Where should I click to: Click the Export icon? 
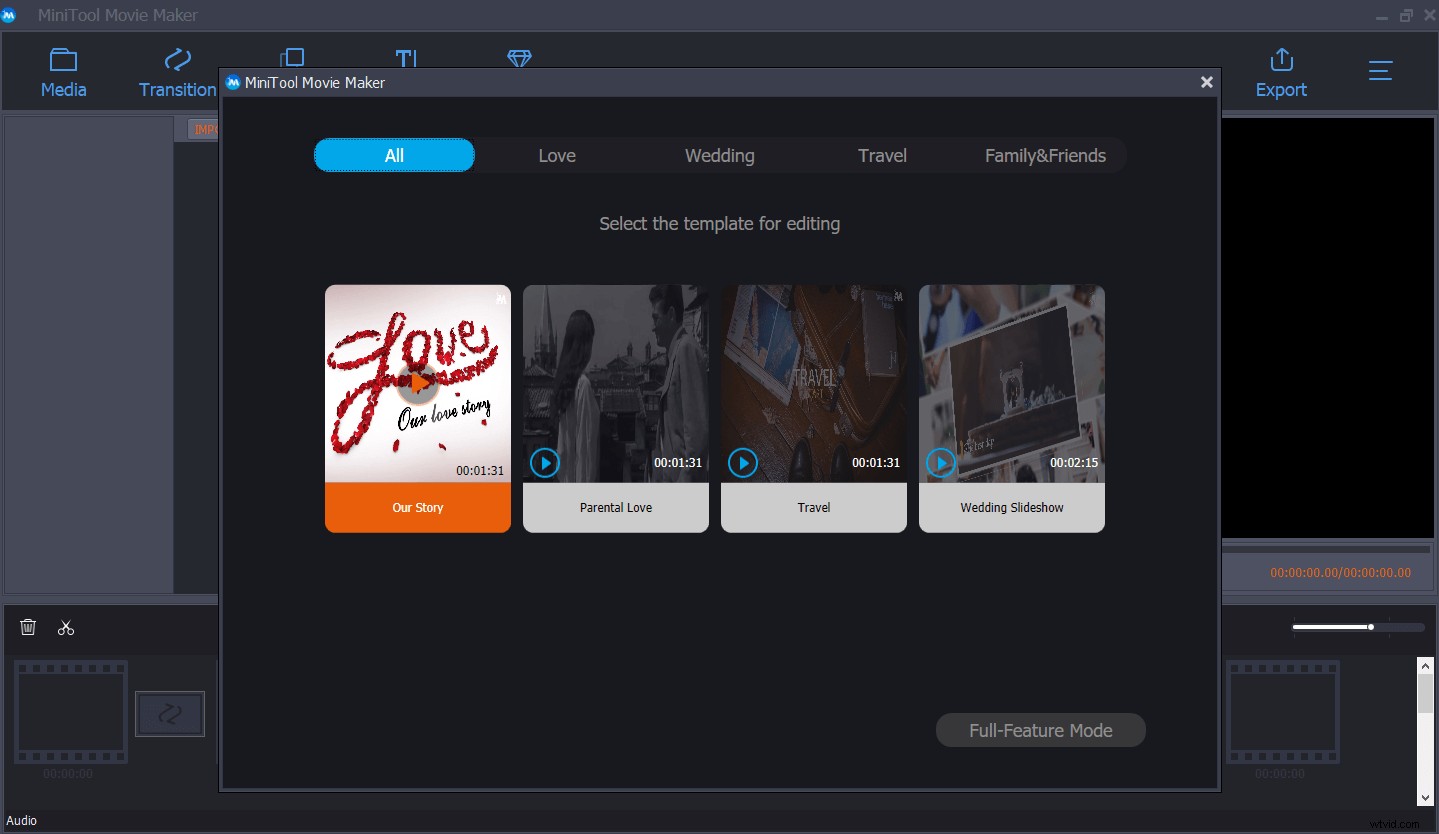coord(1280,70)
